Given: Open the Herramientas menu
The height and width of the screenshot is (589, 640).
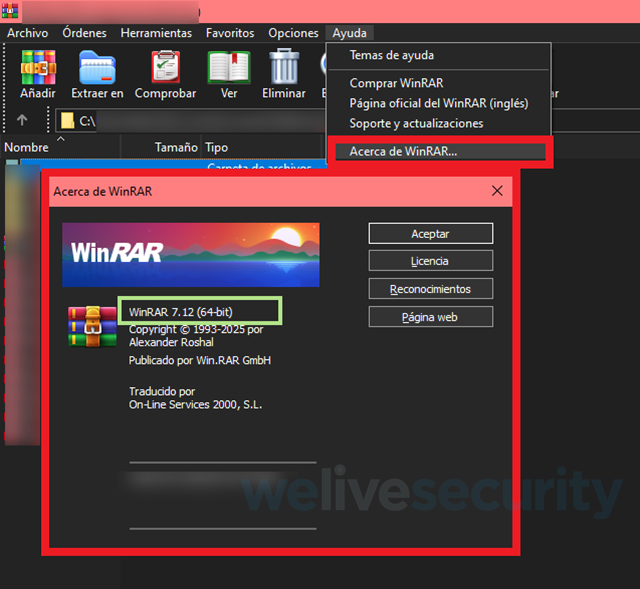Looking at the screenshot, I should point(156,33).
